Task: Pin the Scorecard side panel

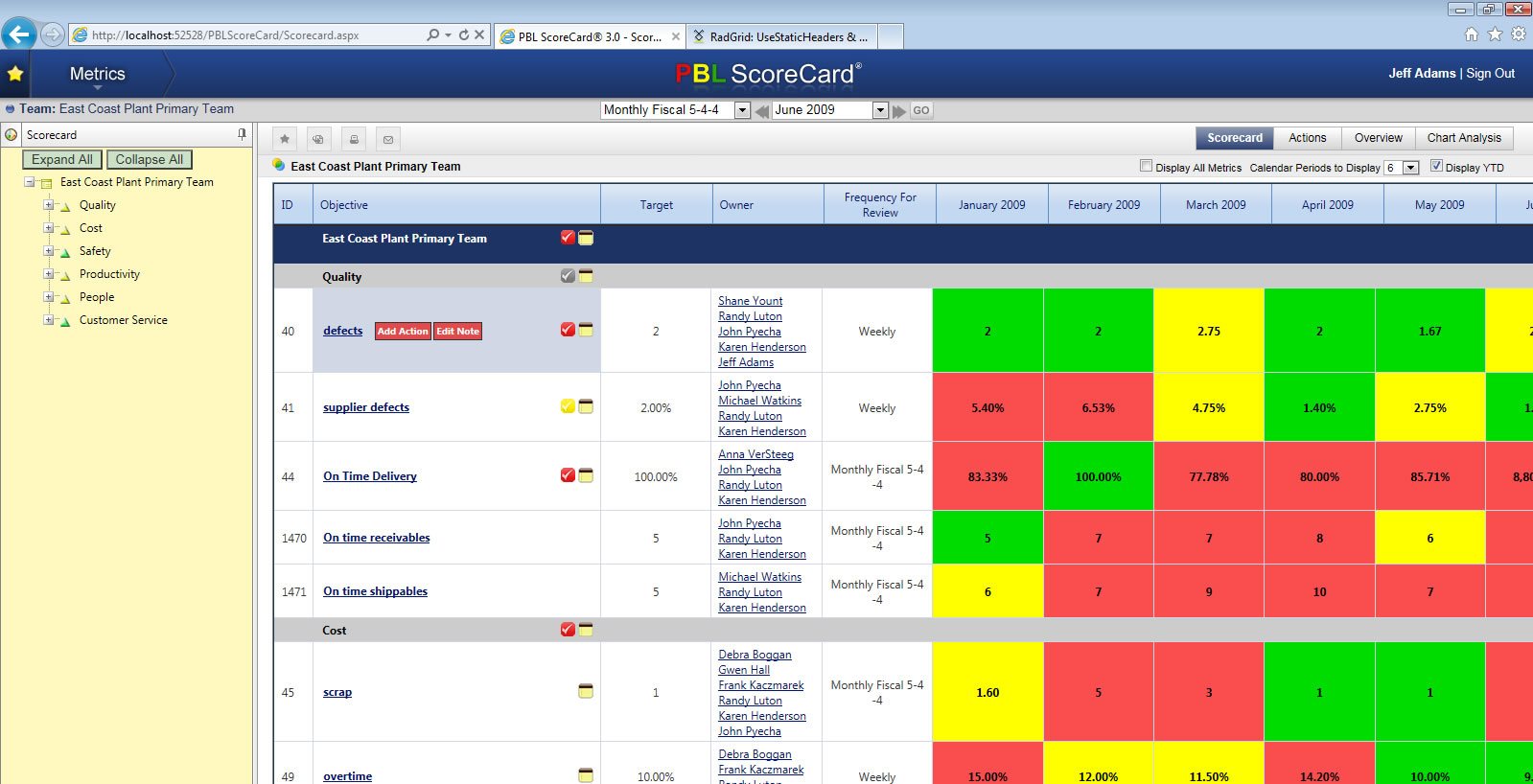Action: [242, 134]
